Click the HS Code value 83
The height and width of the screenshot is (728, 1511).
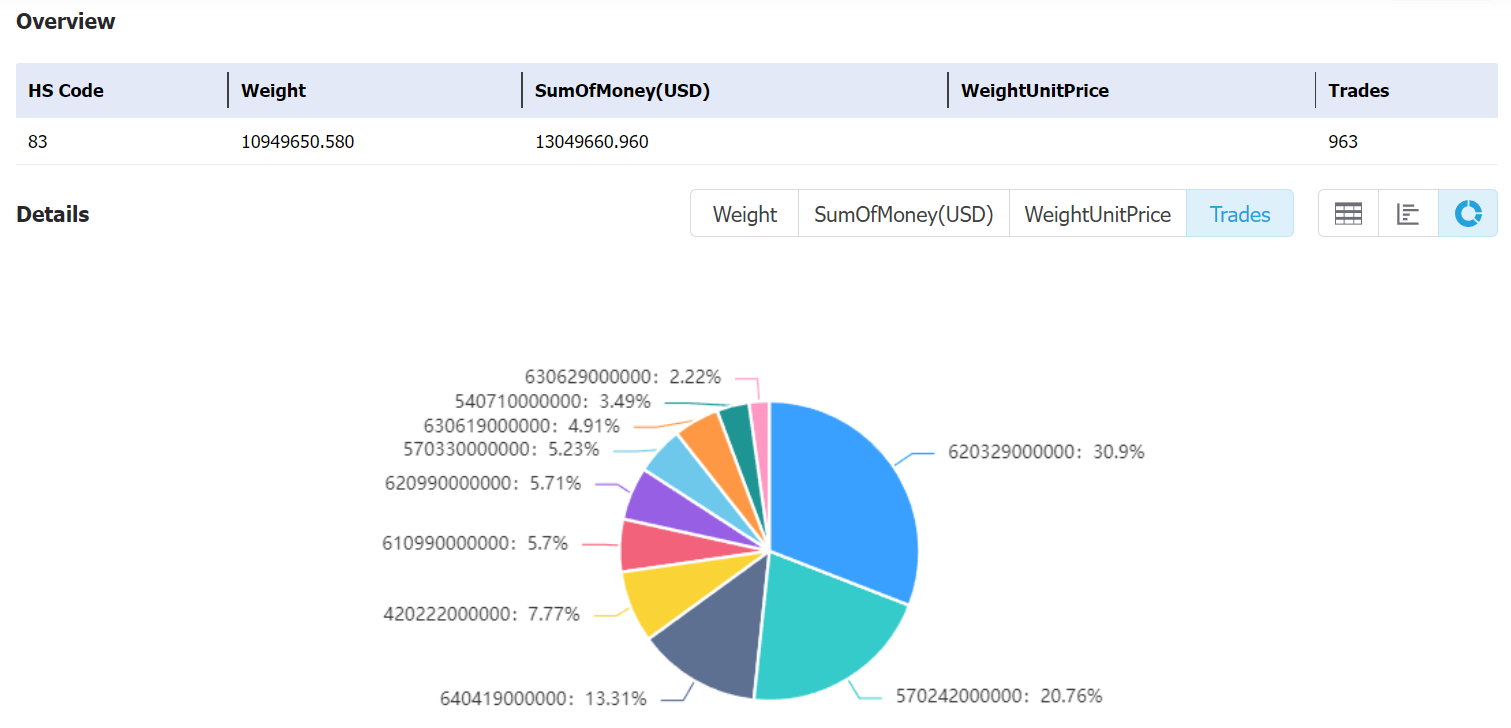[x=38, y=142]
